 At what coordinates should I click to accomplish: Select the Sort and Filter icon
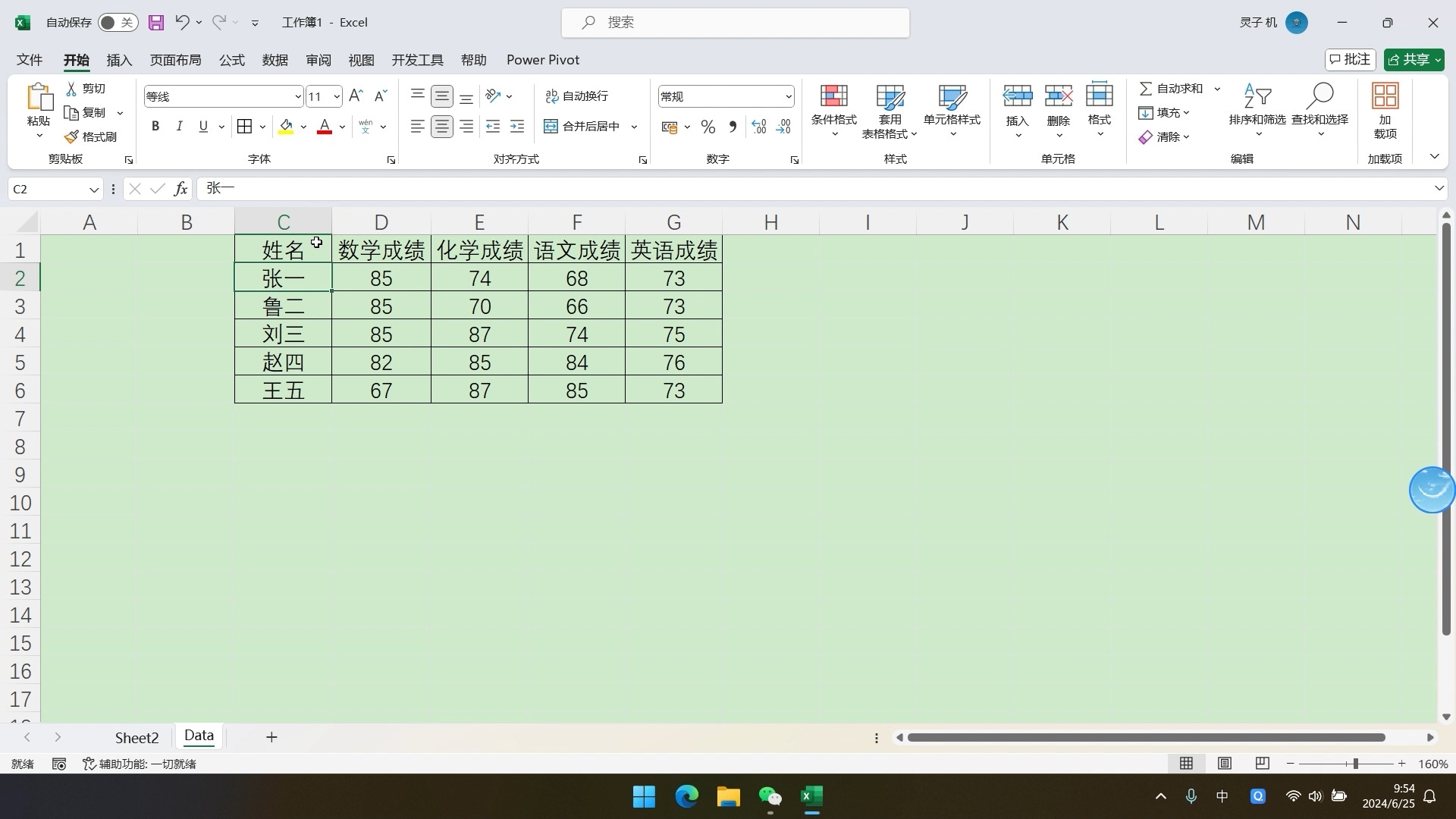[x=1257, y=97]
